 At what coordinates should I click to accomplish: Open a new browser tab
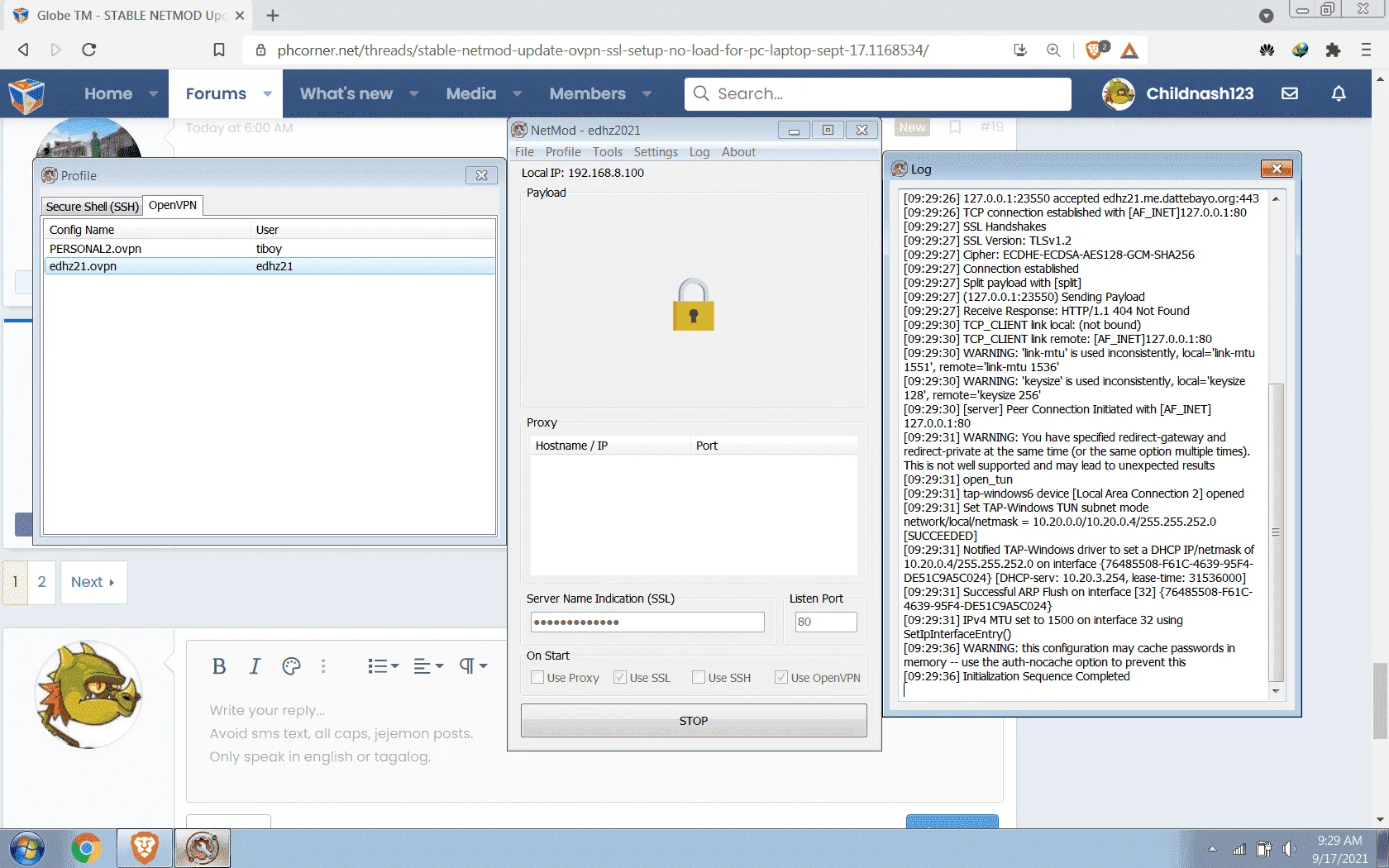click(273, 16)
